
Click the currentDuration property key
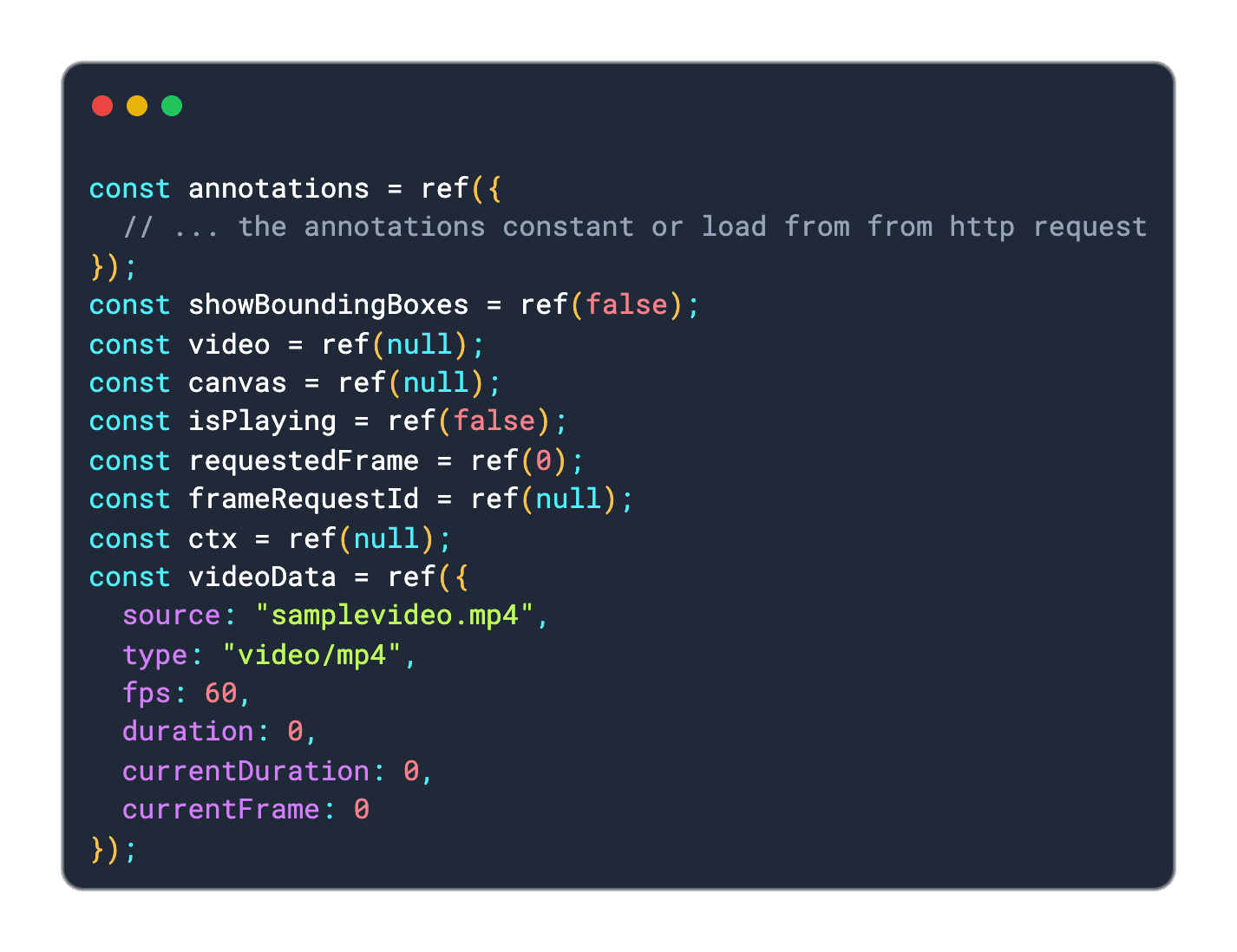coord(246,771)
